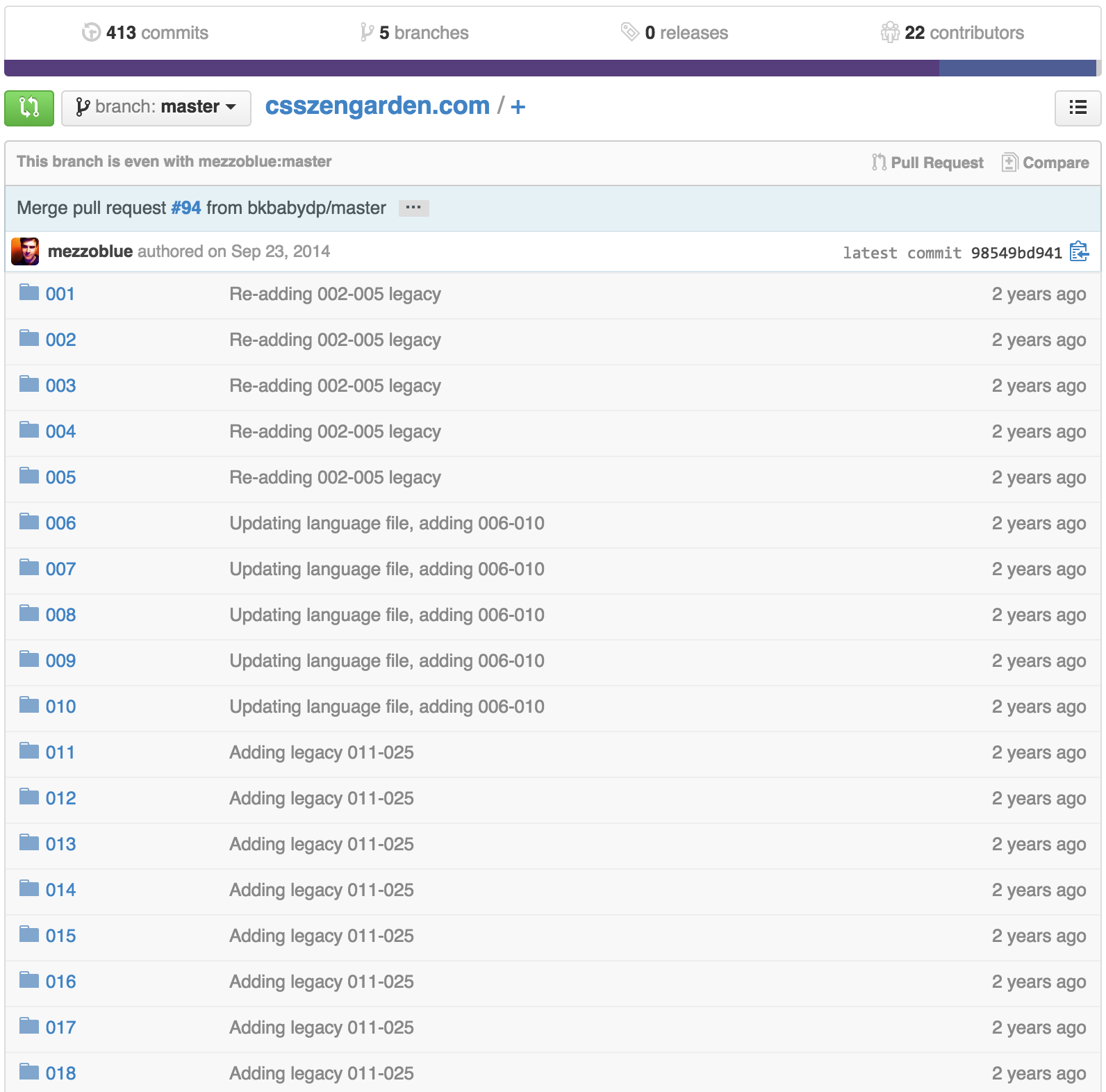1106x1092 pixels.
Task: Click the folder icon for 016
Action: [x=29, y=980]
